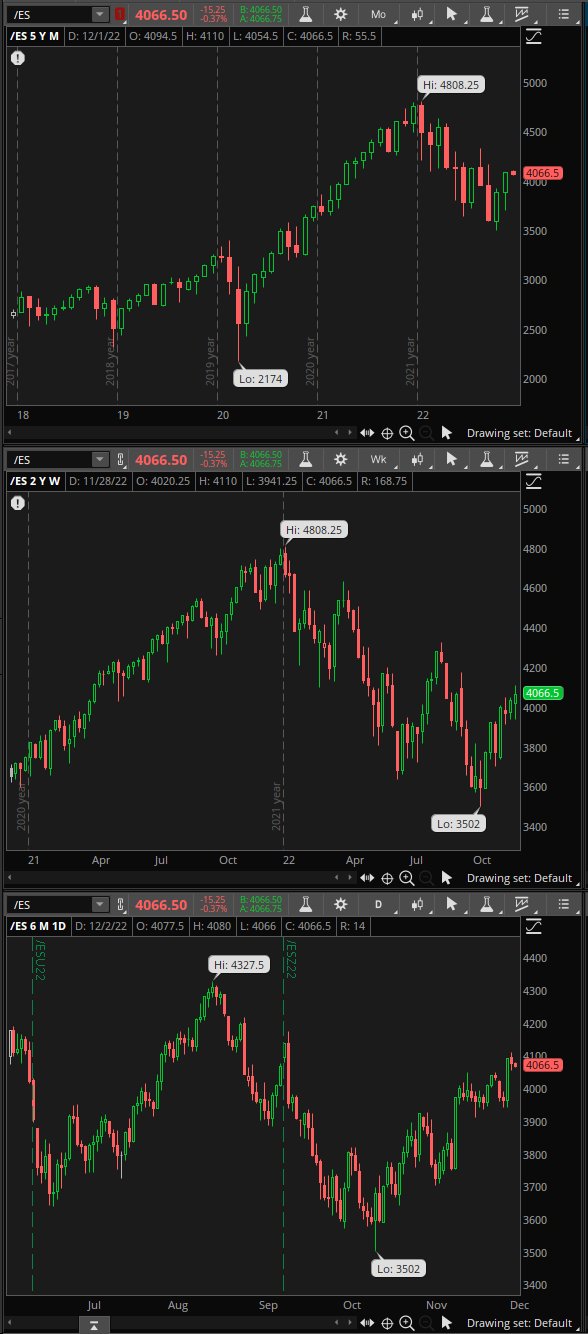
Task: Click /ES symbol field in monthly chart
Action: click(x=51, y=14)
